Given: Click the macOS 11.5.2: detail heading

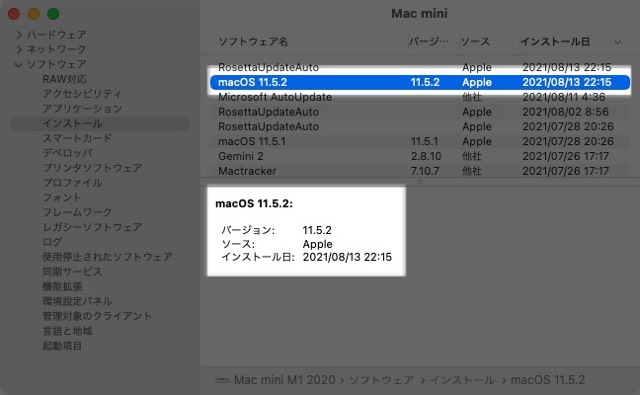Looking at the screenshot, I should (x=254, y=204).
